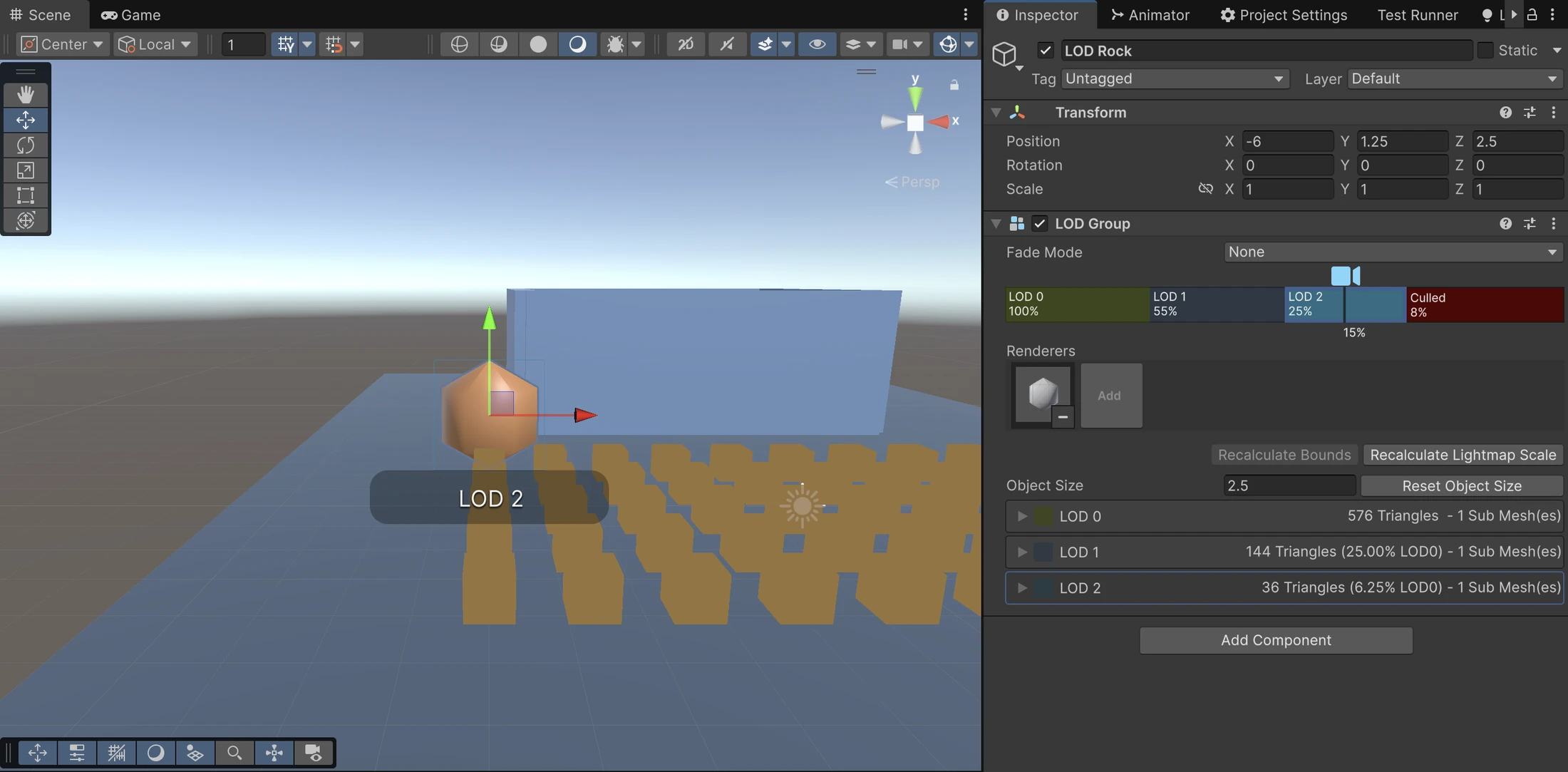Select the Hand view tool
Viewport: 1568px width, 772px height.
26,94
